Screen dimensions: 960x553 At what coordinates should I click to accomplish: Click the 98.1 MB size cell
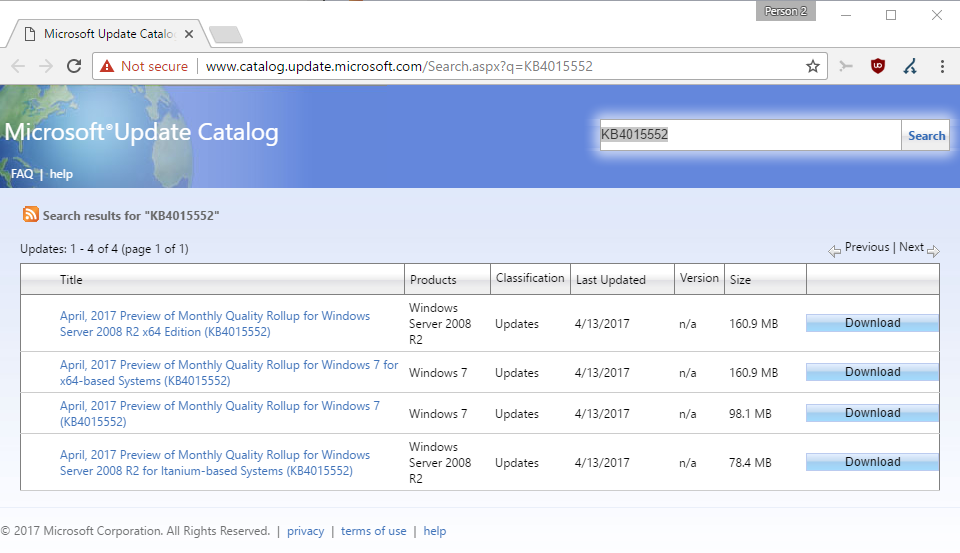[750, 414]
